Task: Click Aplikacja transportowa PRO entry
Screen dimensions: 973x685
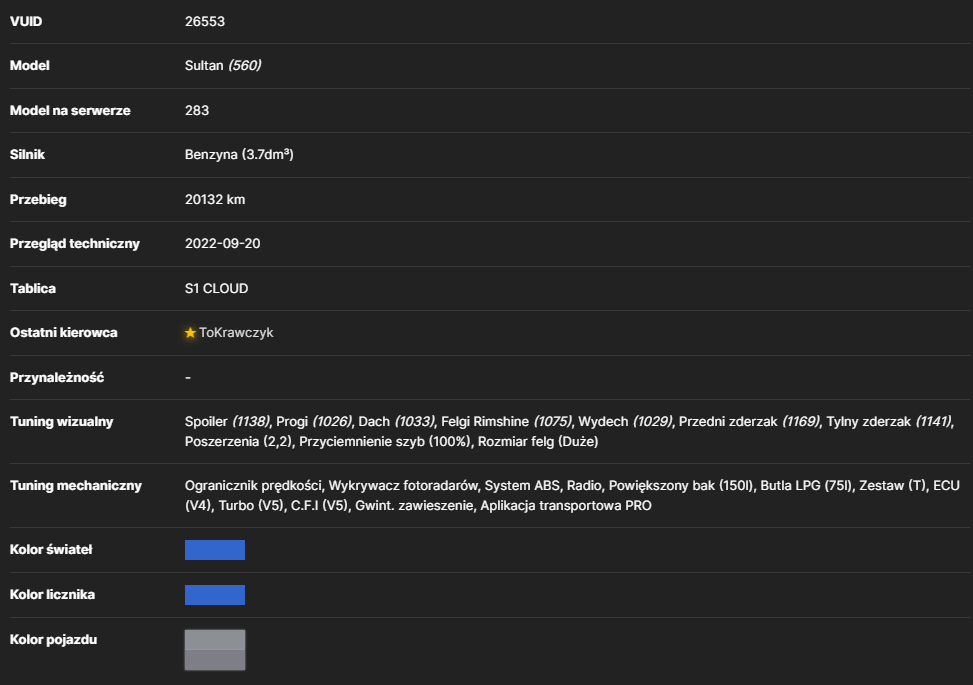Action: coord(566,505)
